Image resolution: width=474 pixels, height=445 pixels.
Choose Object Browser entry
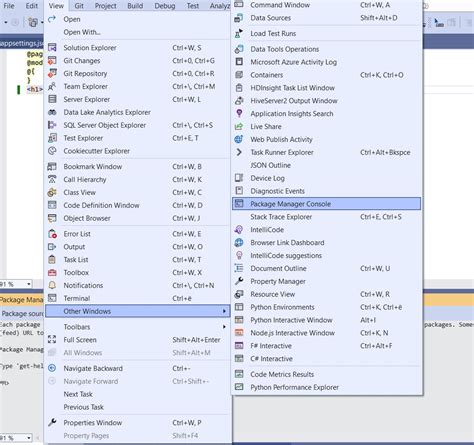pyautogui.click(x=137, y=218)
